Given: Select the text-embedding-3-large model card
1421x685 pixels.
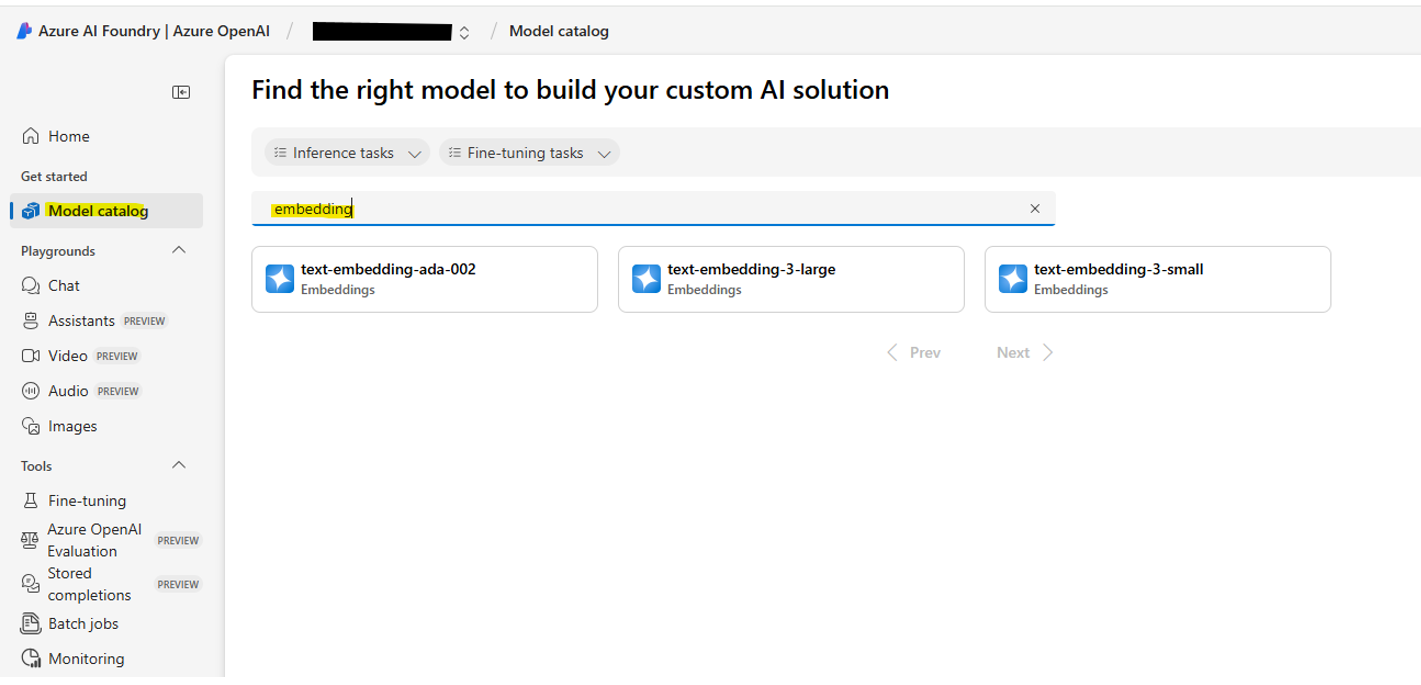Looking at the screenshot, I should pyautogui.click(x=790, y=279).
